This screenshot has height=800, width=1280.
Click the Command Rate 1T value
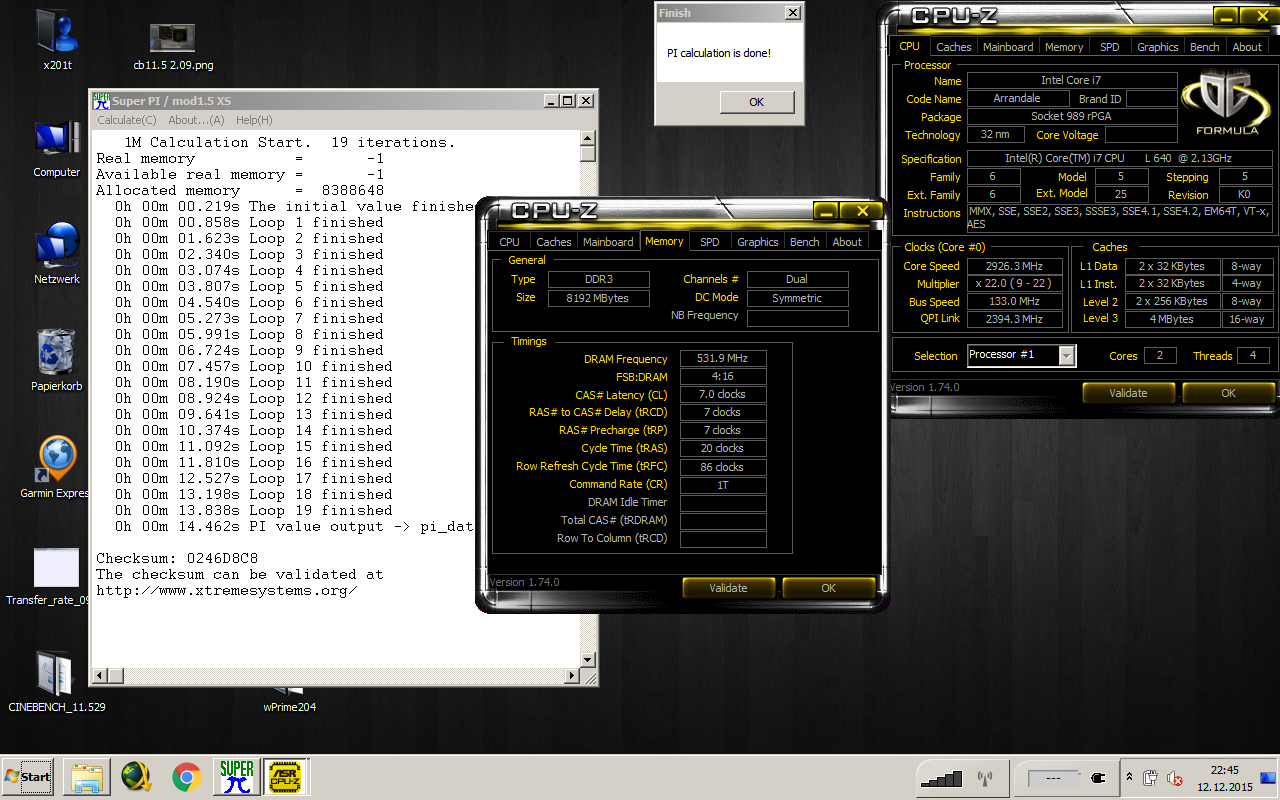point(723,484)
